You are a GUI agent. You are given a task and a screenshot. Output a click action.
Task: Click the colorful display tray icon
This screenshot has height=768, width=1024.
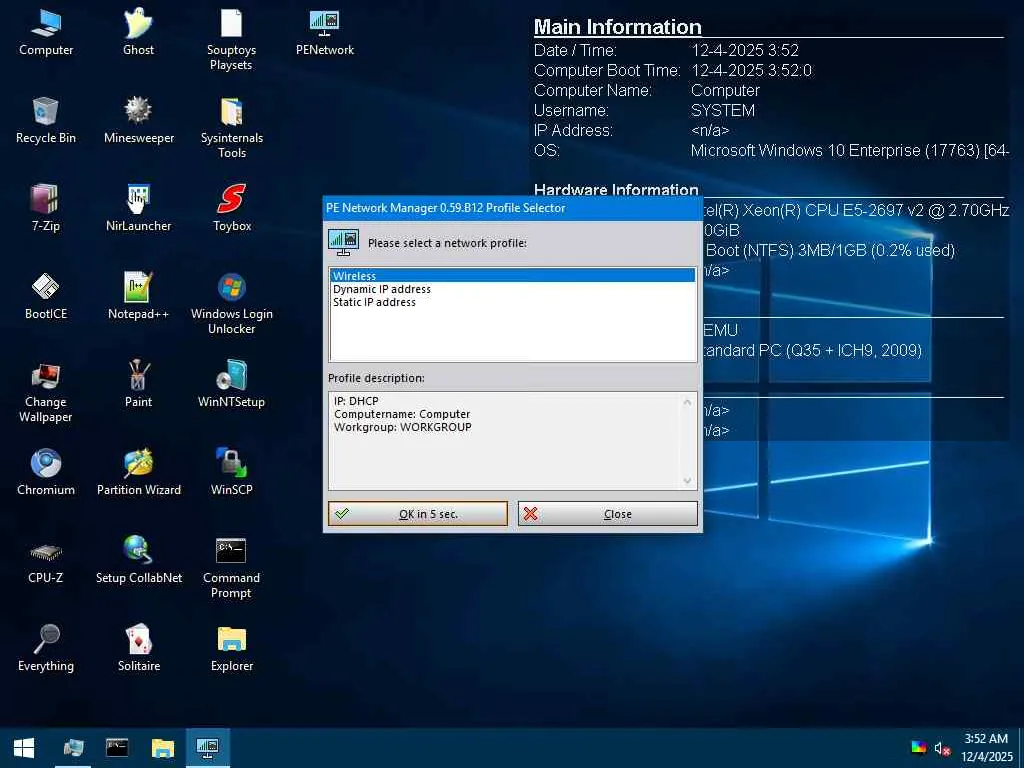pyautogui.click(x=918, y=748)
